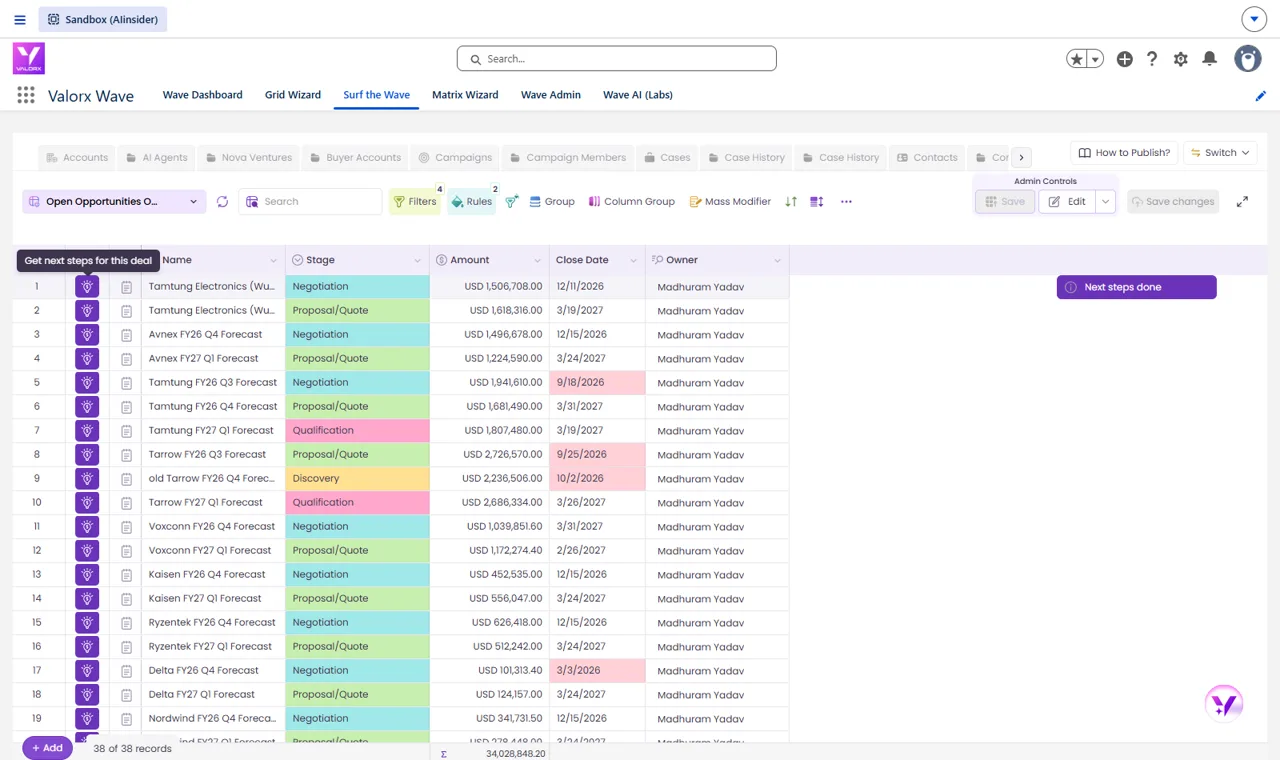Open the Amount column menu arrow
This screenshot has height=760, width=1280.
click(537, 260)
